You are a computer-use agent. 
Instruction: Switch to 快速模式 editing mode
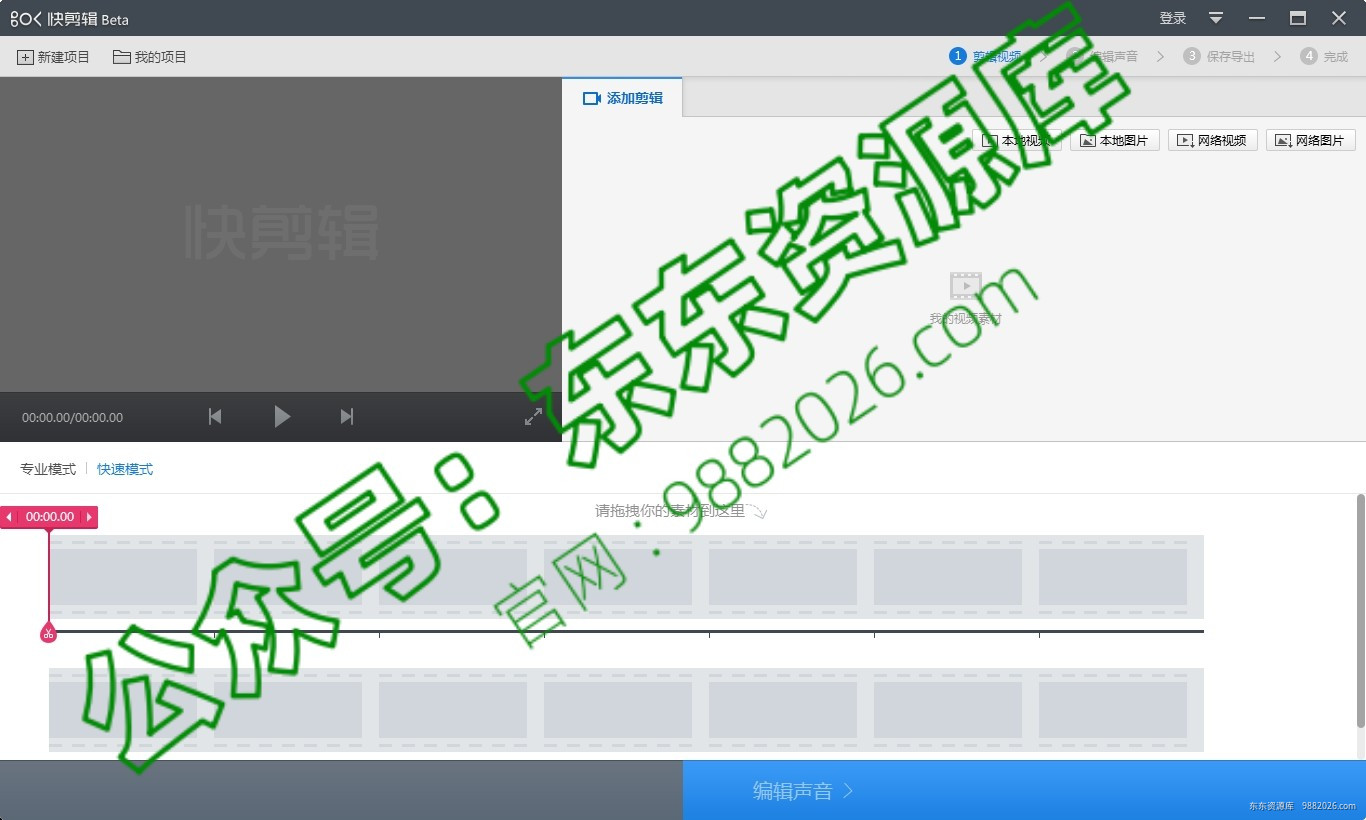124,469
